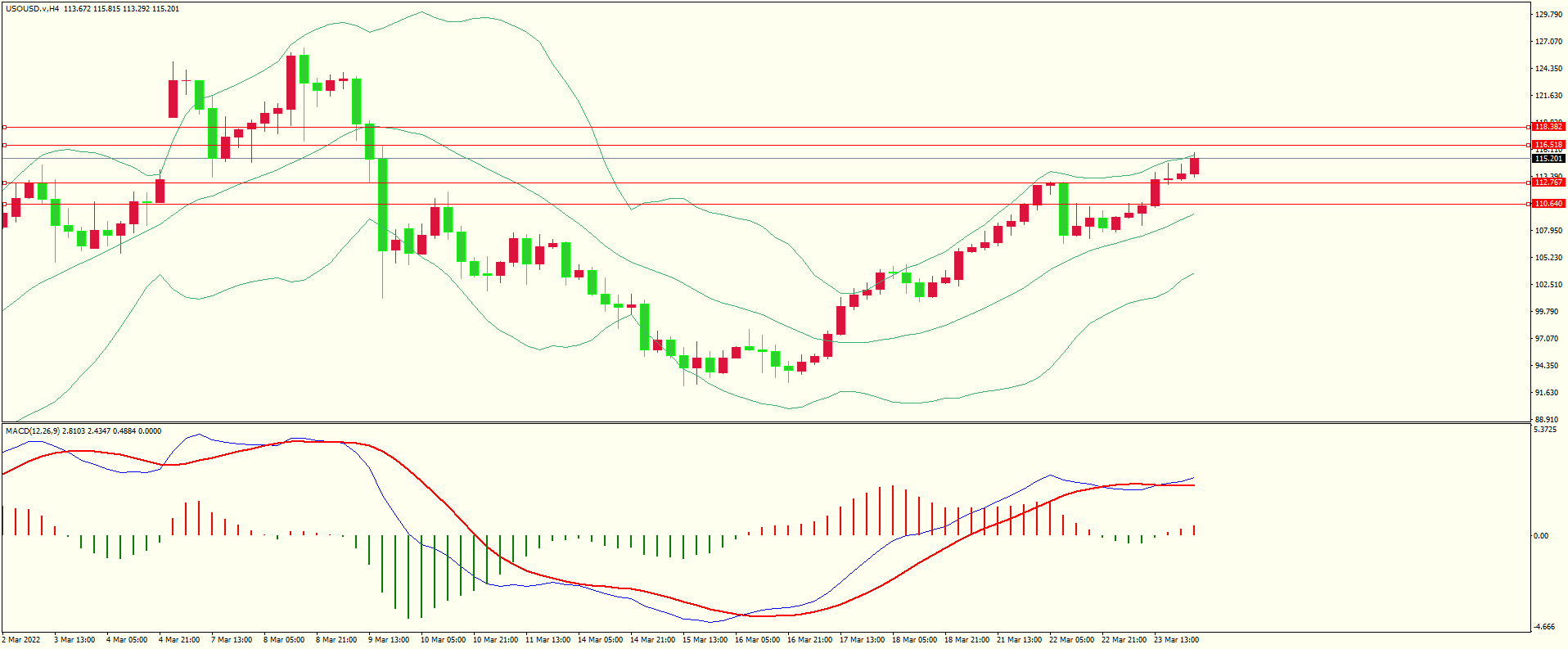The width and height of the screenshot is (1568, 649).
Task: Click the 115.201 current price label
Action: coord(1548,159)
